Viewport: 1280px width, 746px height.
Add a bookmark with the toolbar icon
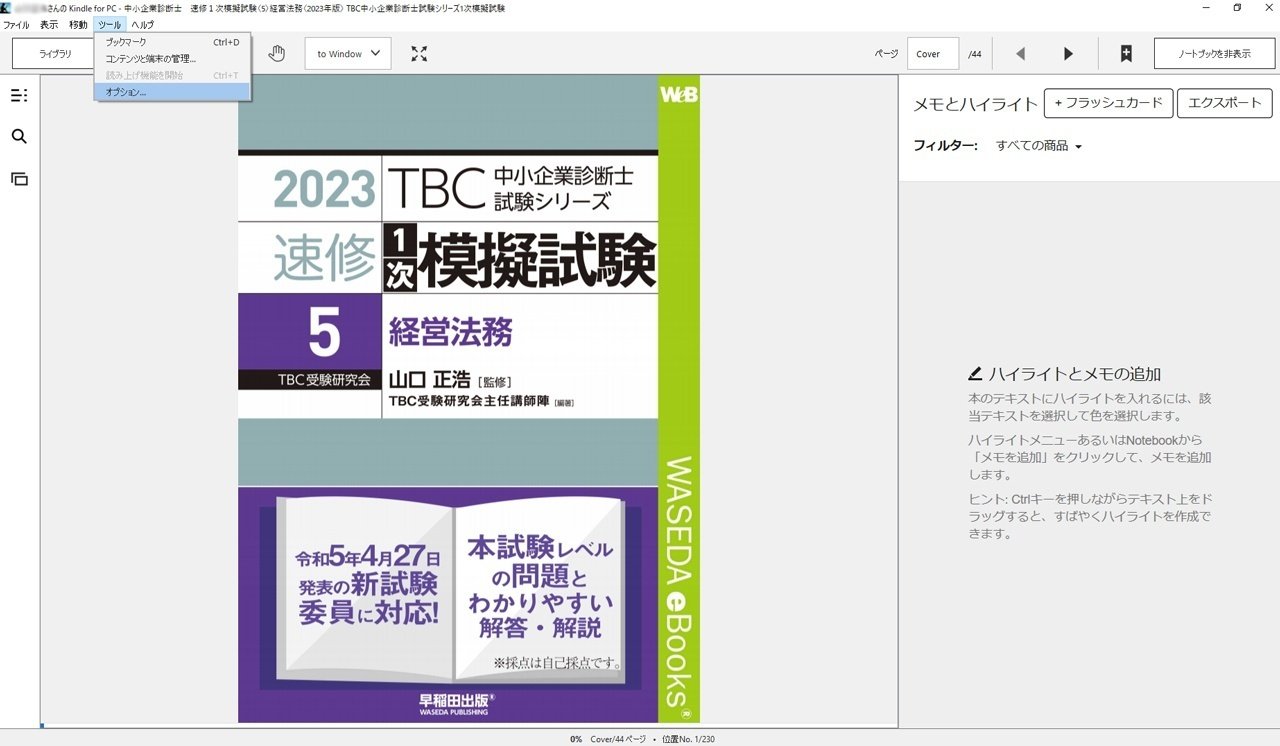click(x=1126, y=54)
